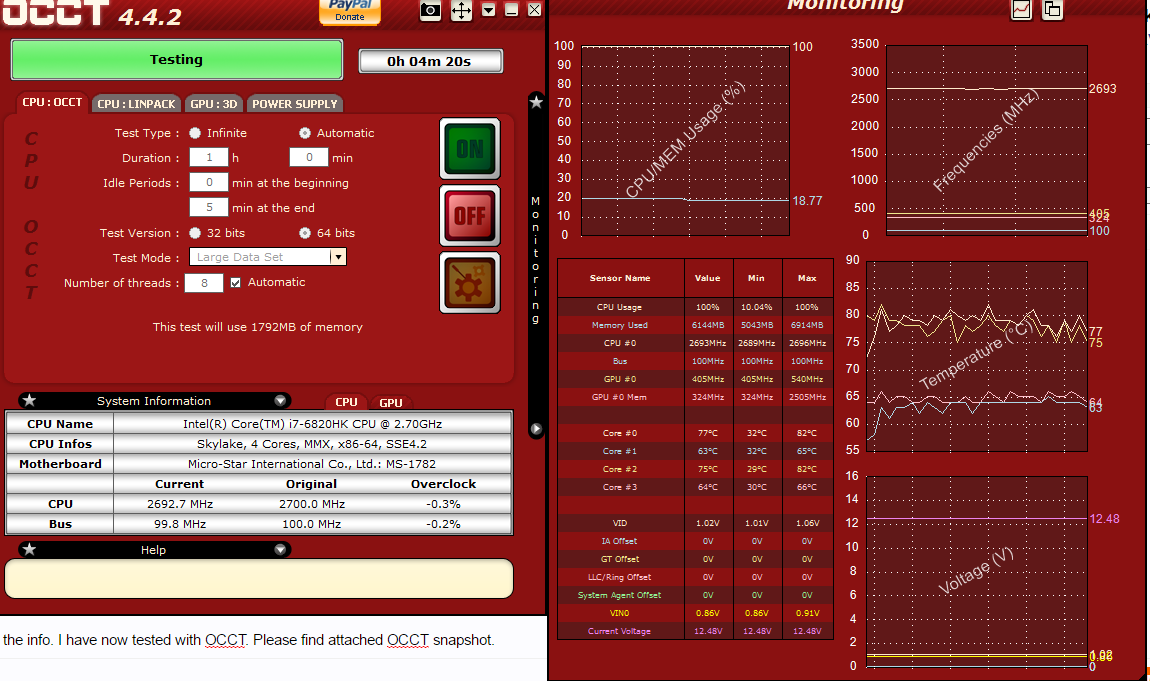The height and width of the screenshot is (681, 1150).
Task: Expand the System Information dropdown arrow
Action: (x=280, y=401)
